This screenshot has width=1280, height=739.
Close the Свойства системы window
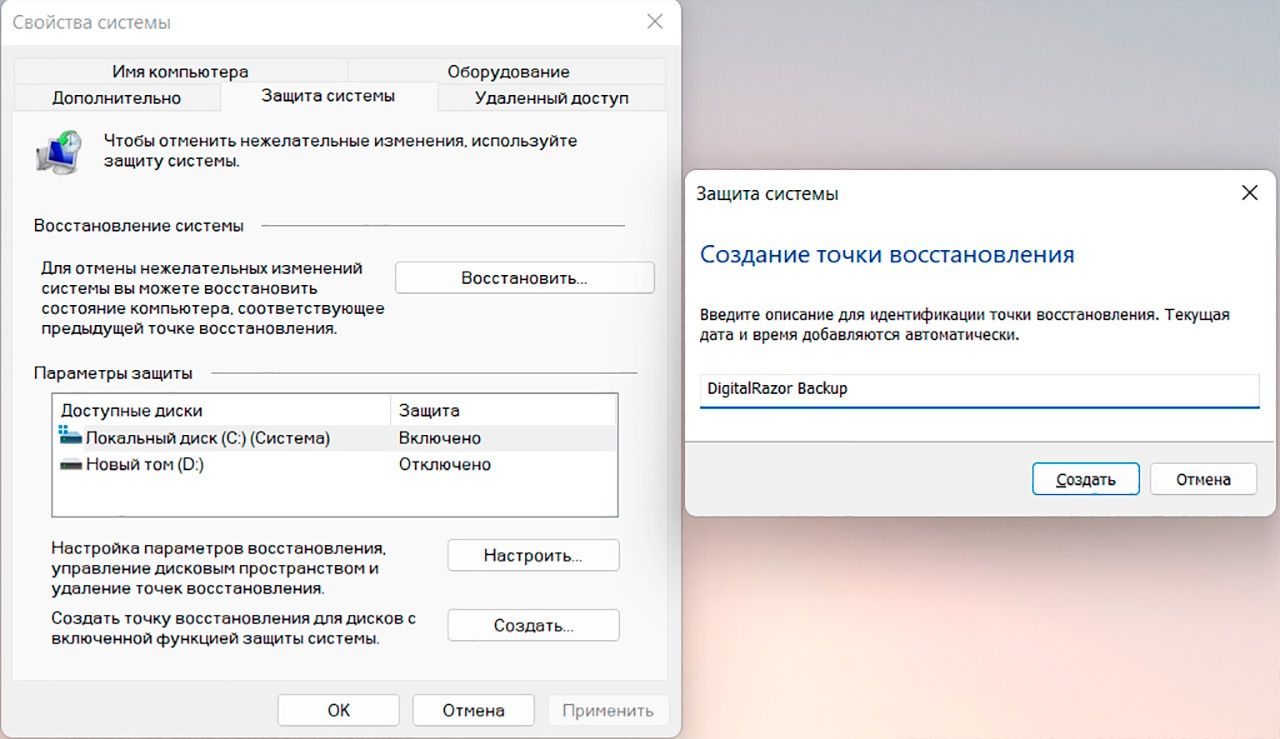click(x=654, y=21)
